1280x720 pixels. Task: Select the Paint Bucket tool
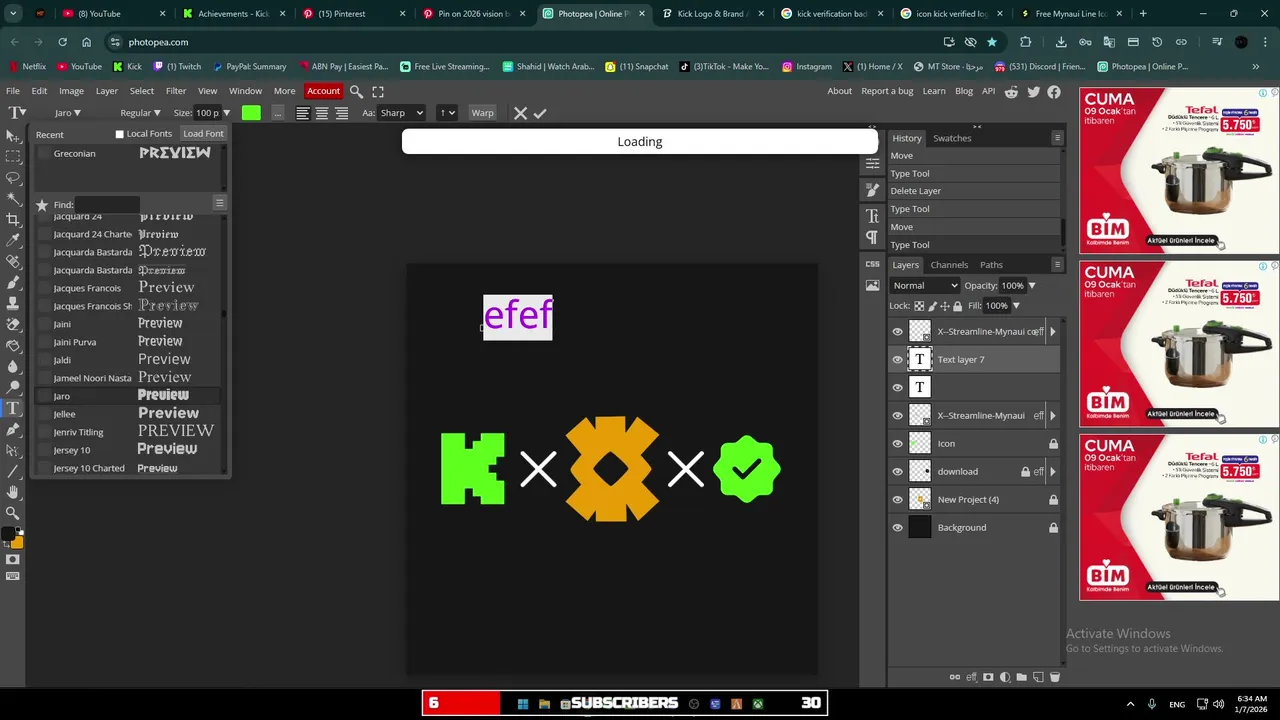pos(13,345)
